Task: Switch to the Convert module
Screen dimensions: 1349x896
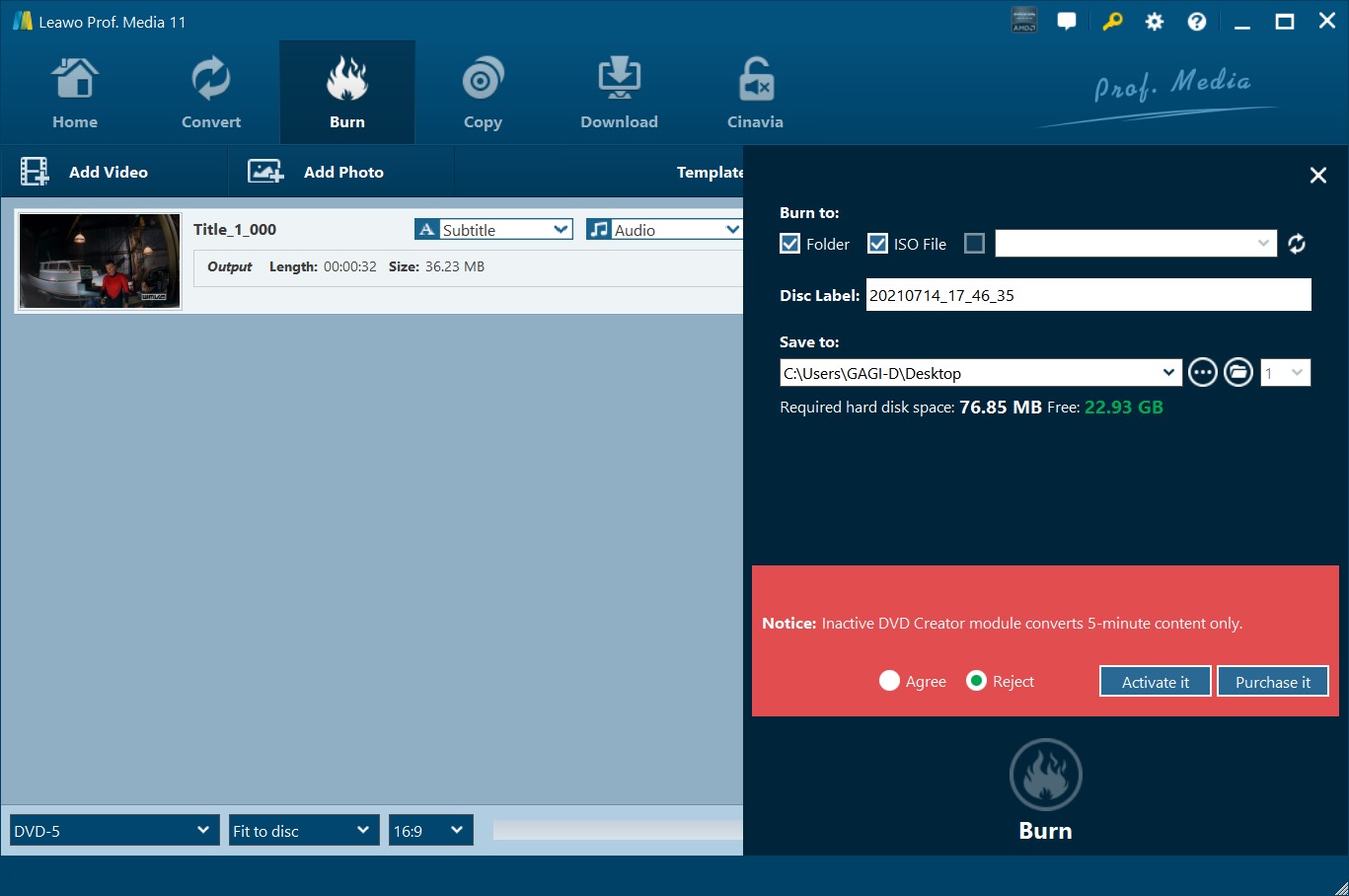Action: coord(210,92)
